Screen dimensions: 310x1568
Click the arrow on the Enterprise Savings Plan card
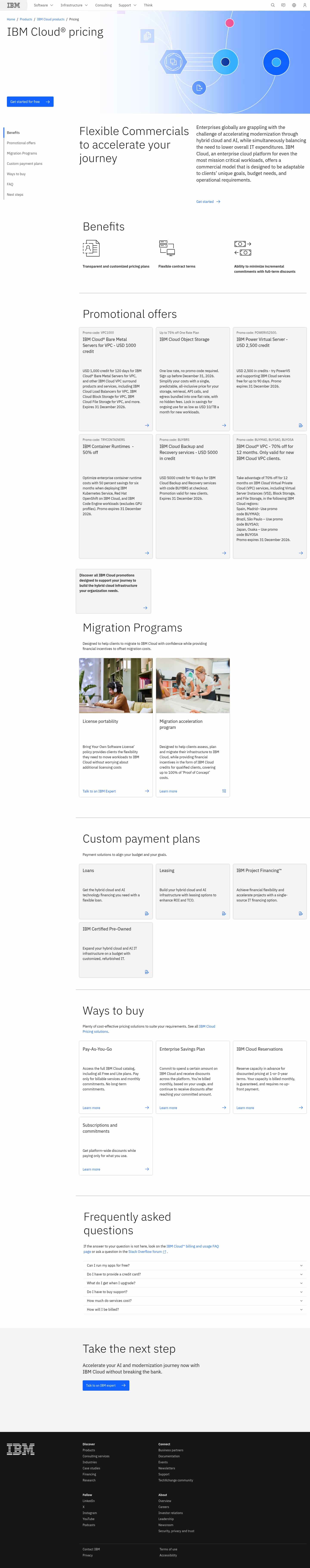[224, 1108]
